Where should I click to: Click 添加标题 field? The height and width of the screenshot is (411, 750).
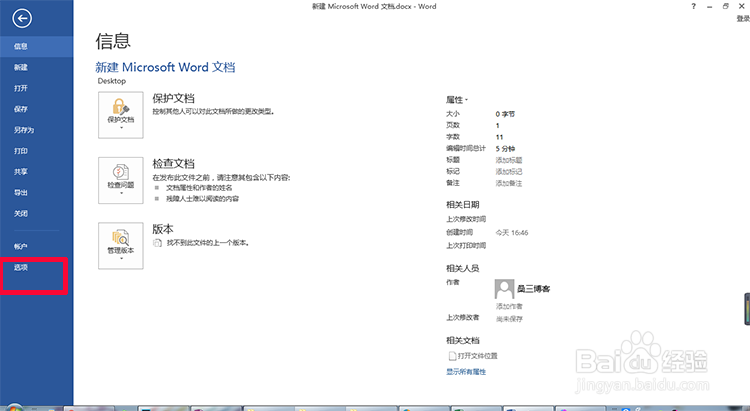[509, 160]
